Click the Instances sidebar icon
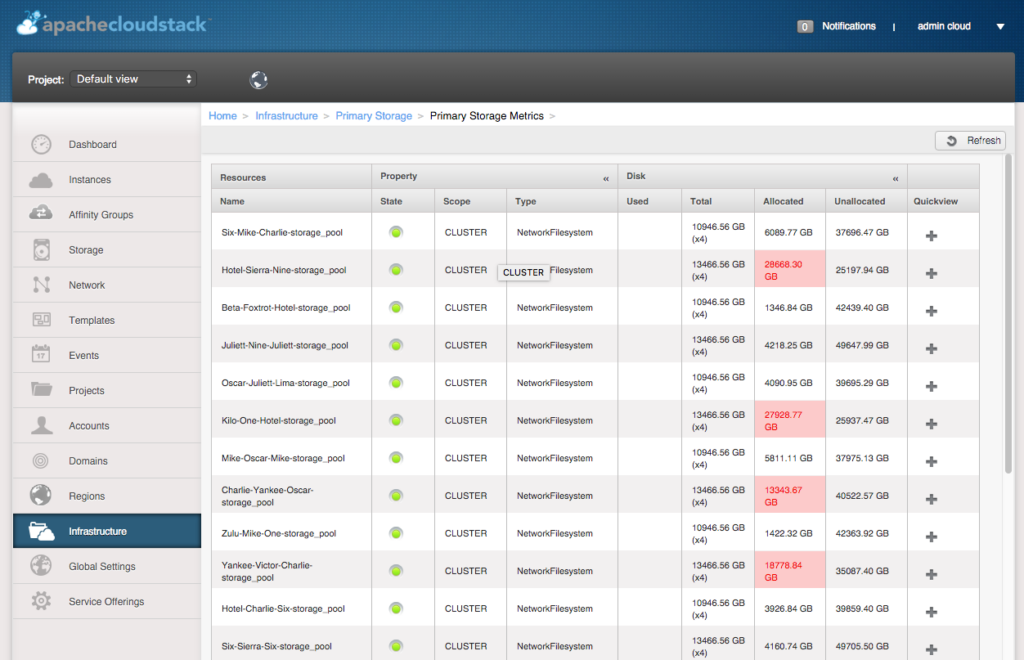This screenshot has height=660, width=1024. 40,179
